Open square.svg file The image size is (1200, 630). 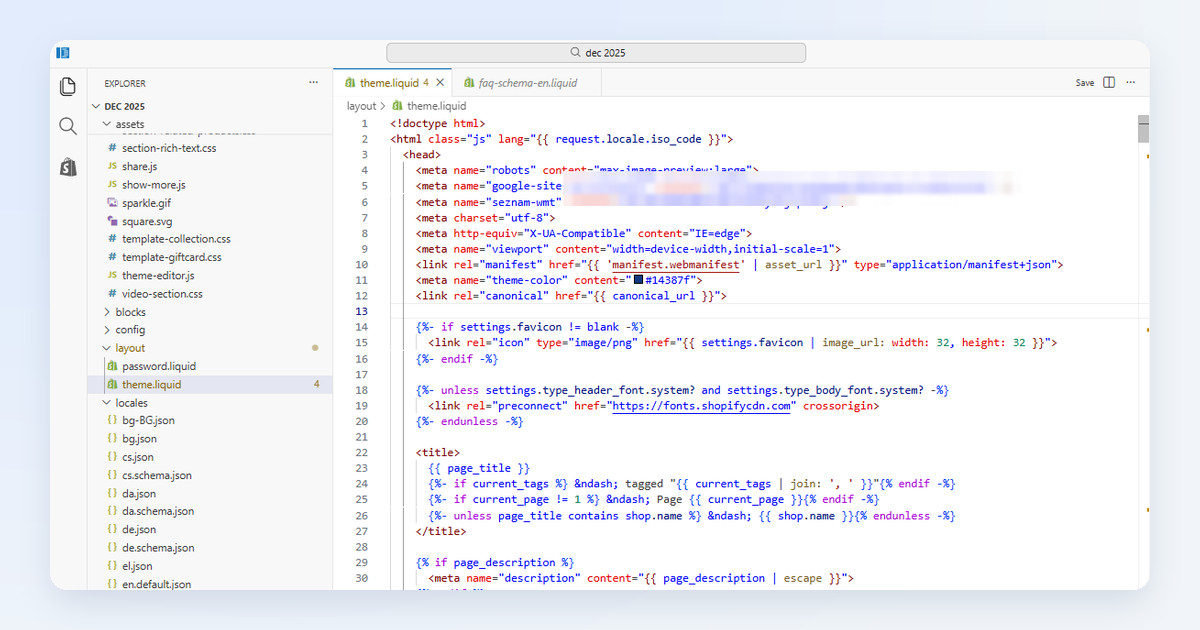[x=147, y=221]
